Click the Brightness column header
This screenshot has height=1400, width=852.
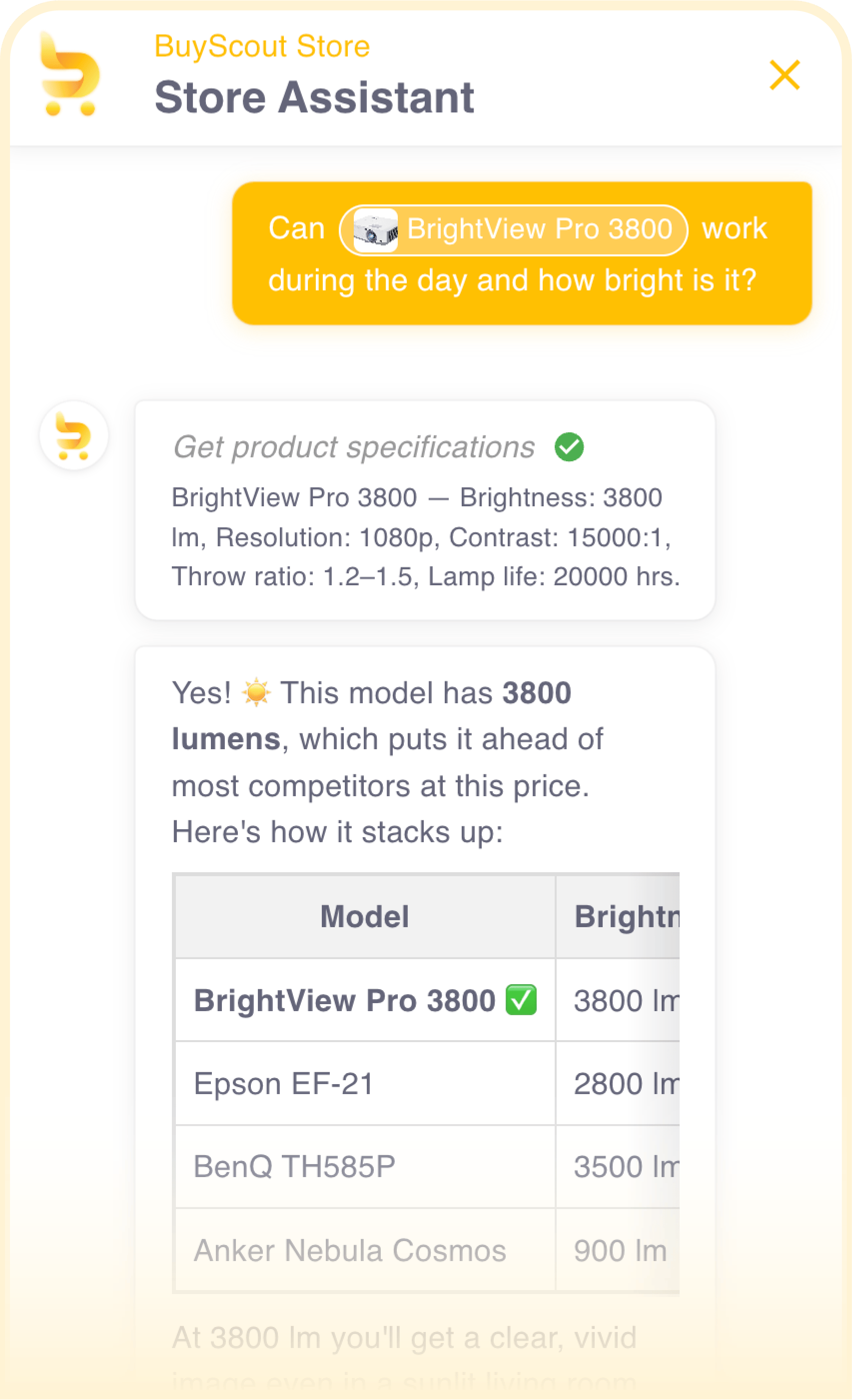click(x=618, y=917)
